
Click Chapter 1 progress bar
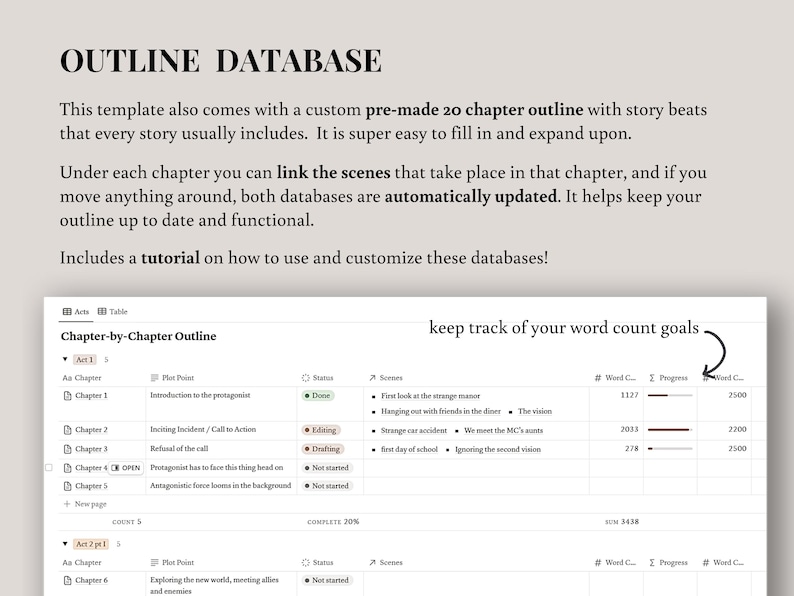pos(670,395)
